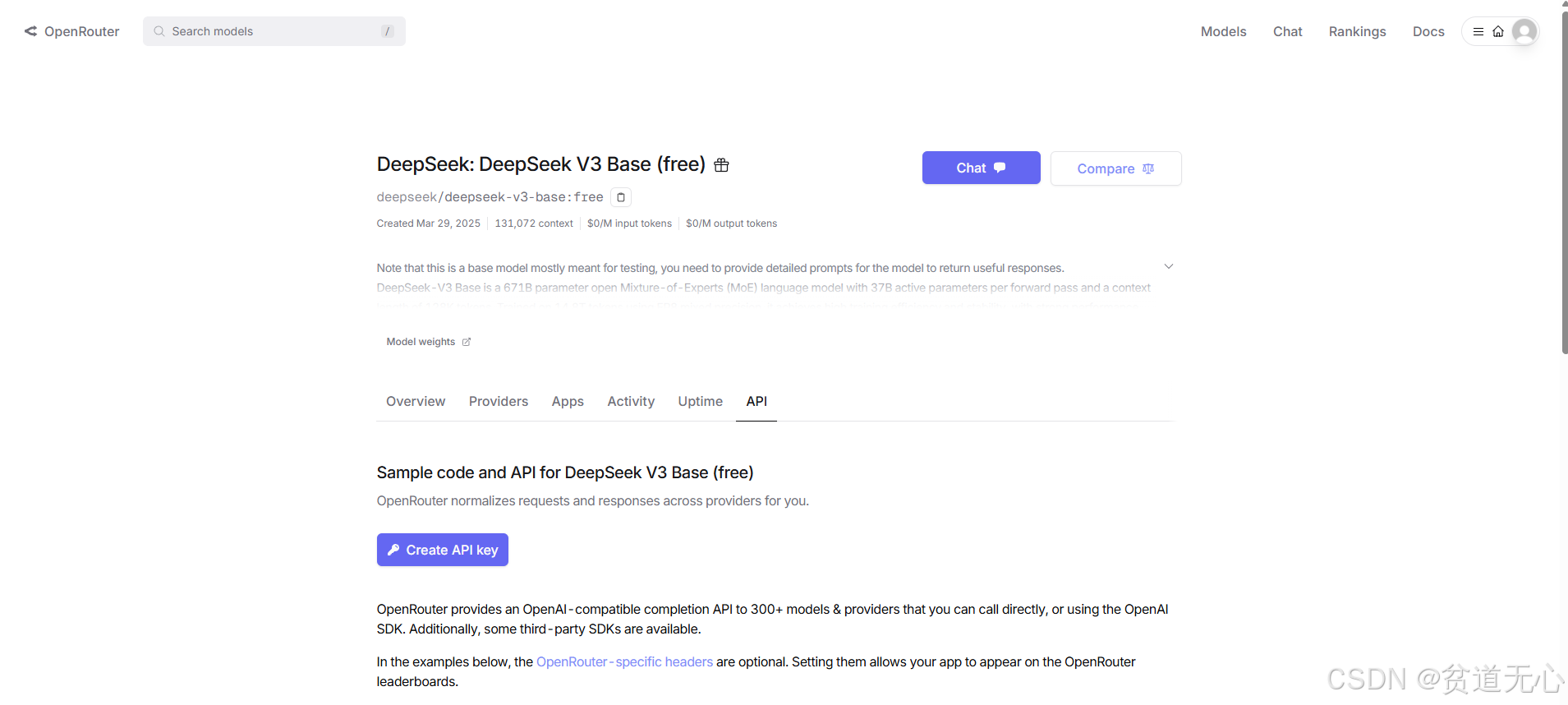
Task: Select the Apps tab
Action: point(568,401)
